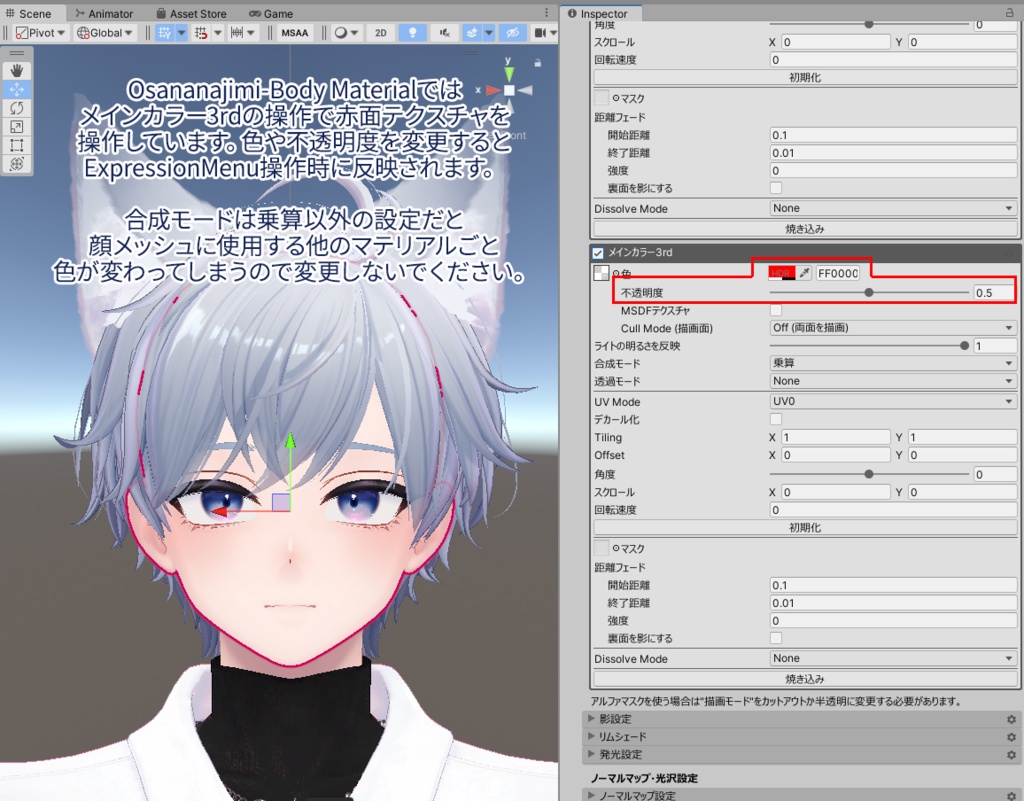
Task: Switch to the Asset Store tab
Action: click(191, 13)
